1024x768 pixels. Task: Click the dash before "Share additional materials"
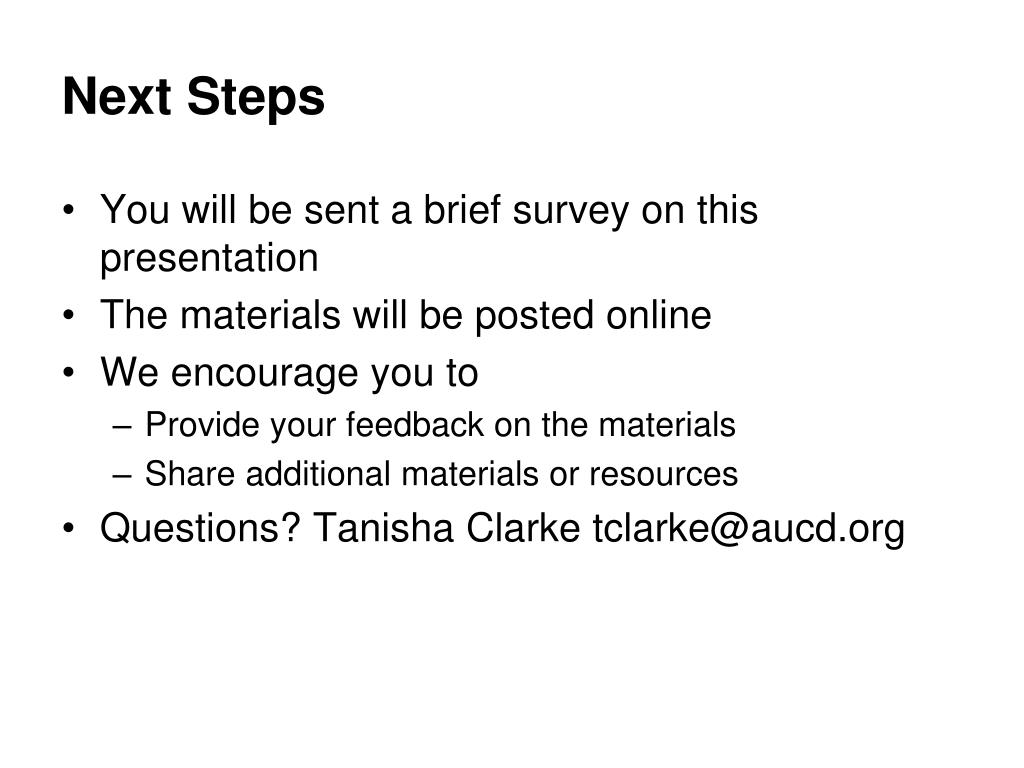click(122, 477)
